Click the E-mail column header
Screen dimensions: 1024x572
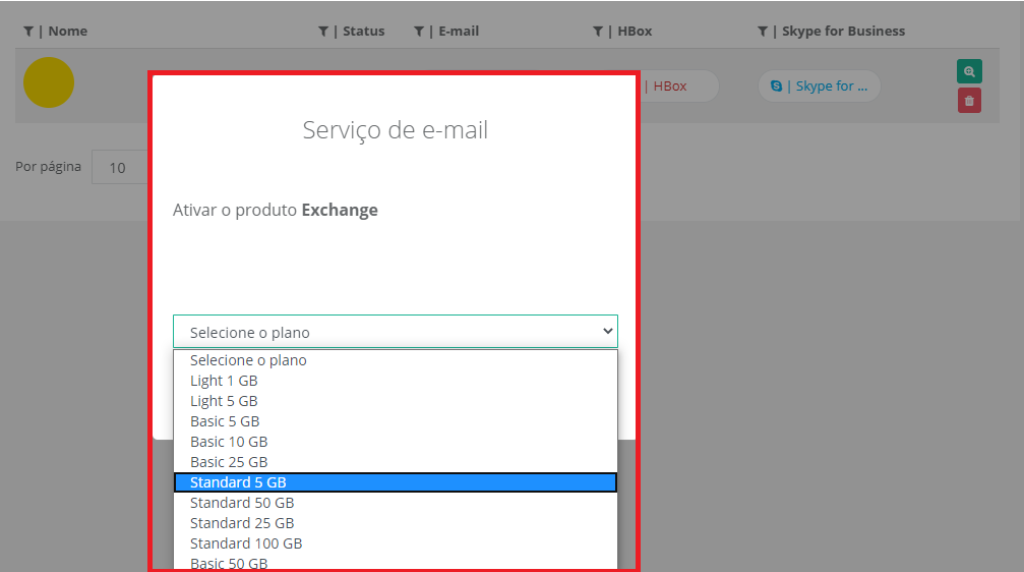458,31
